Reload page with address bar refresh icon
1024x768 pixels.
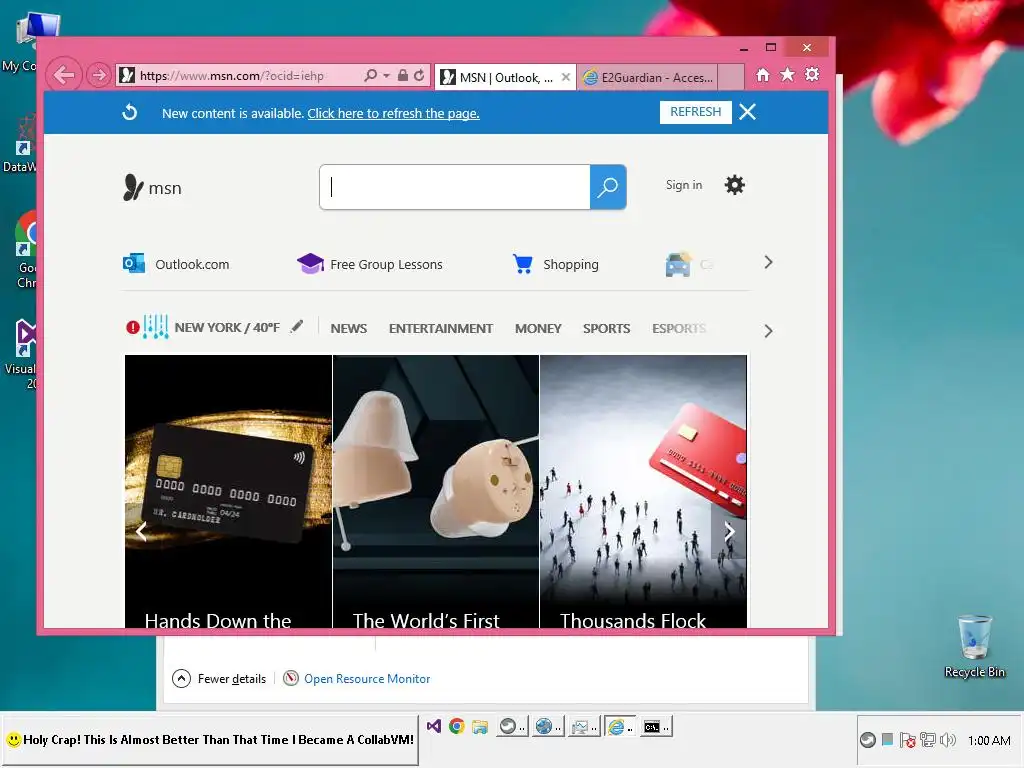click(x=419, y=75)
